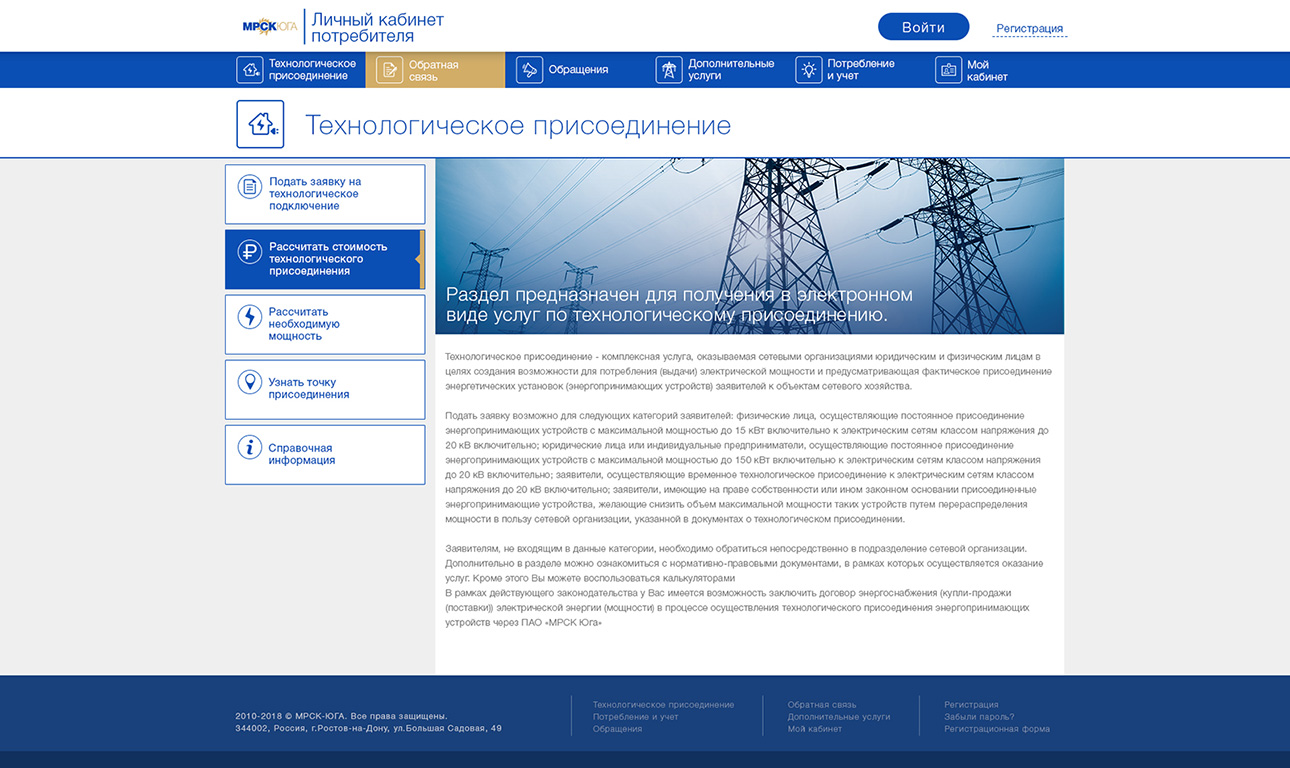Image resolution: width=1290 pixels, height=768 pixels.
Task: Click the house icon in Технологическое присоединение tab
Action: click(x=249, y=70)
